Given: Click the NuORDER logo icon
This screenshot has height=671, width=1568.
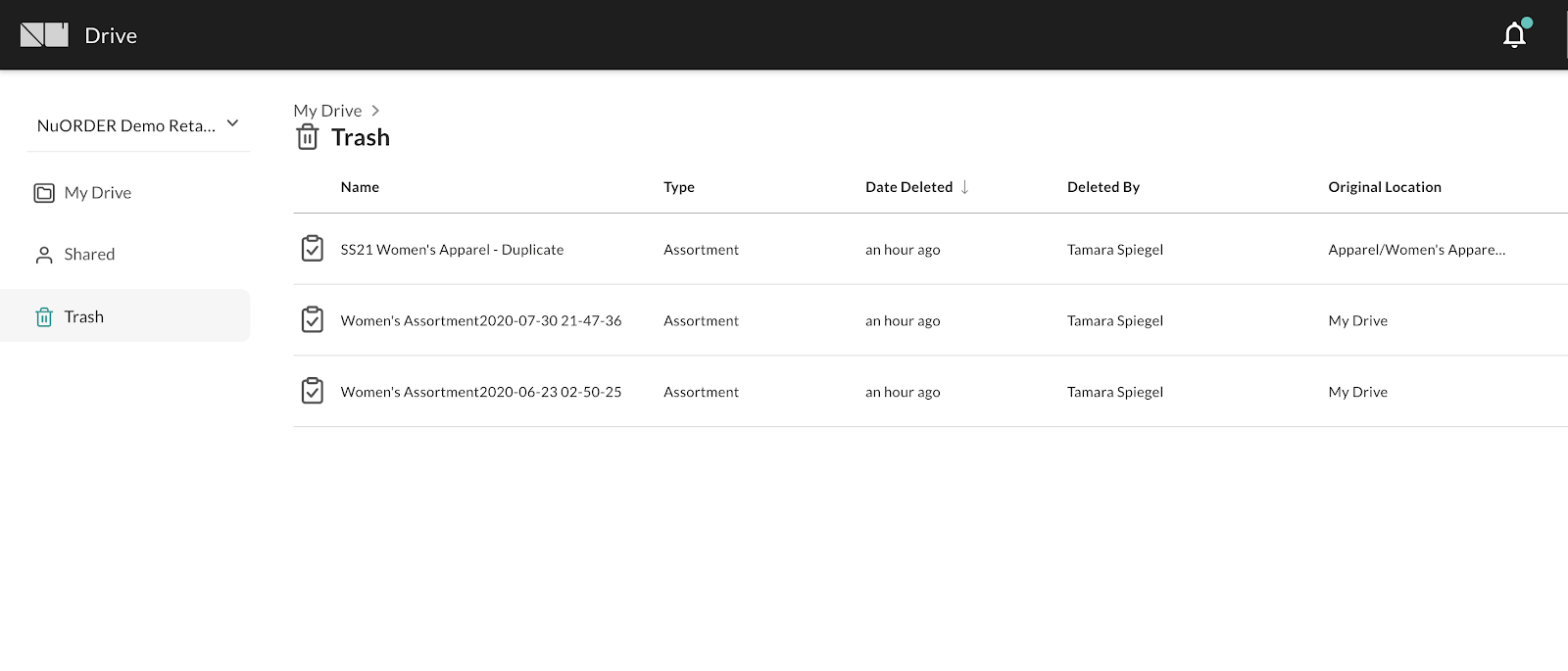Looking at the screenshot, I should tap(44, 35).
